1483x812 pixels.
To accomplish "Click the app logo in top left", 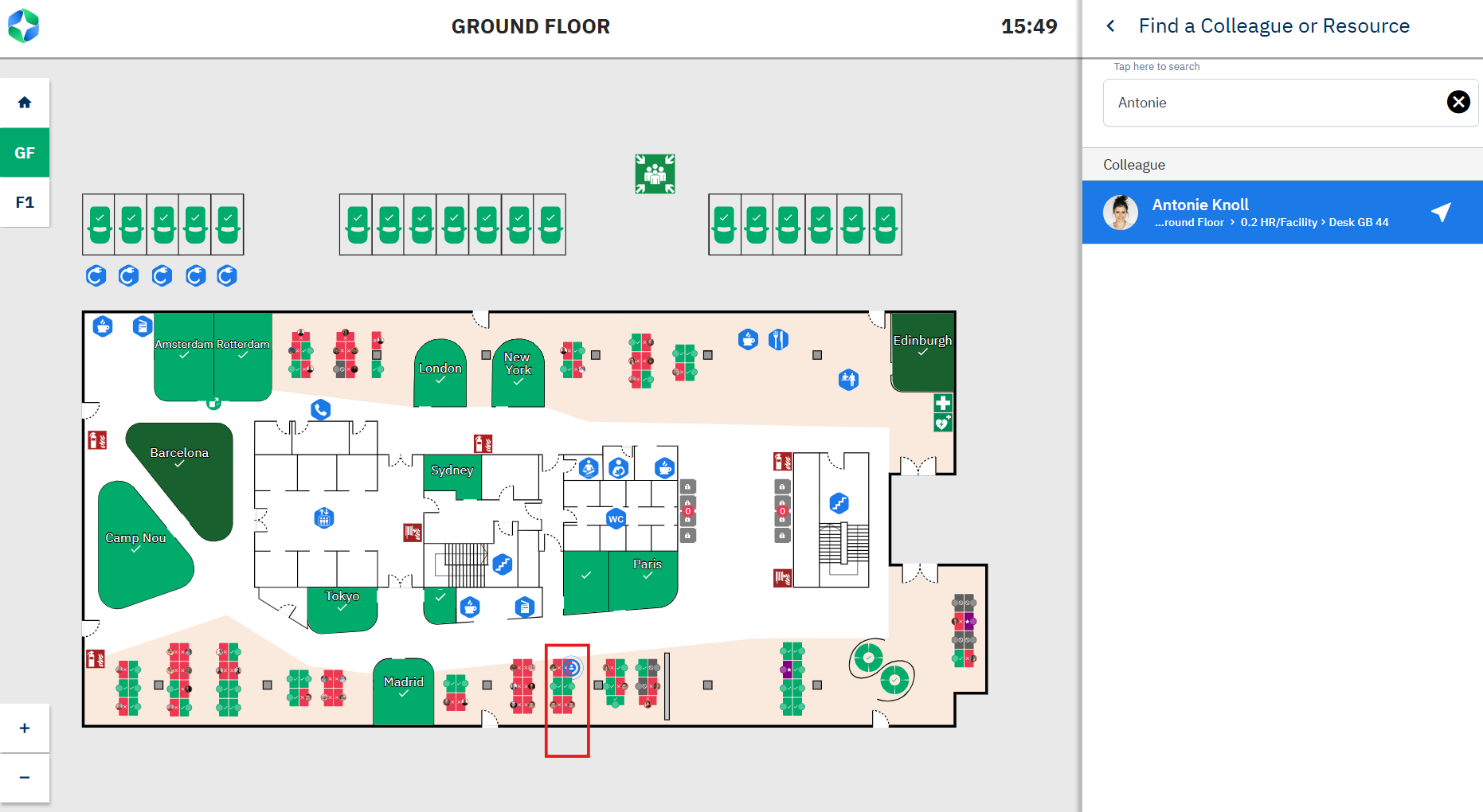I will coord(24,26).
